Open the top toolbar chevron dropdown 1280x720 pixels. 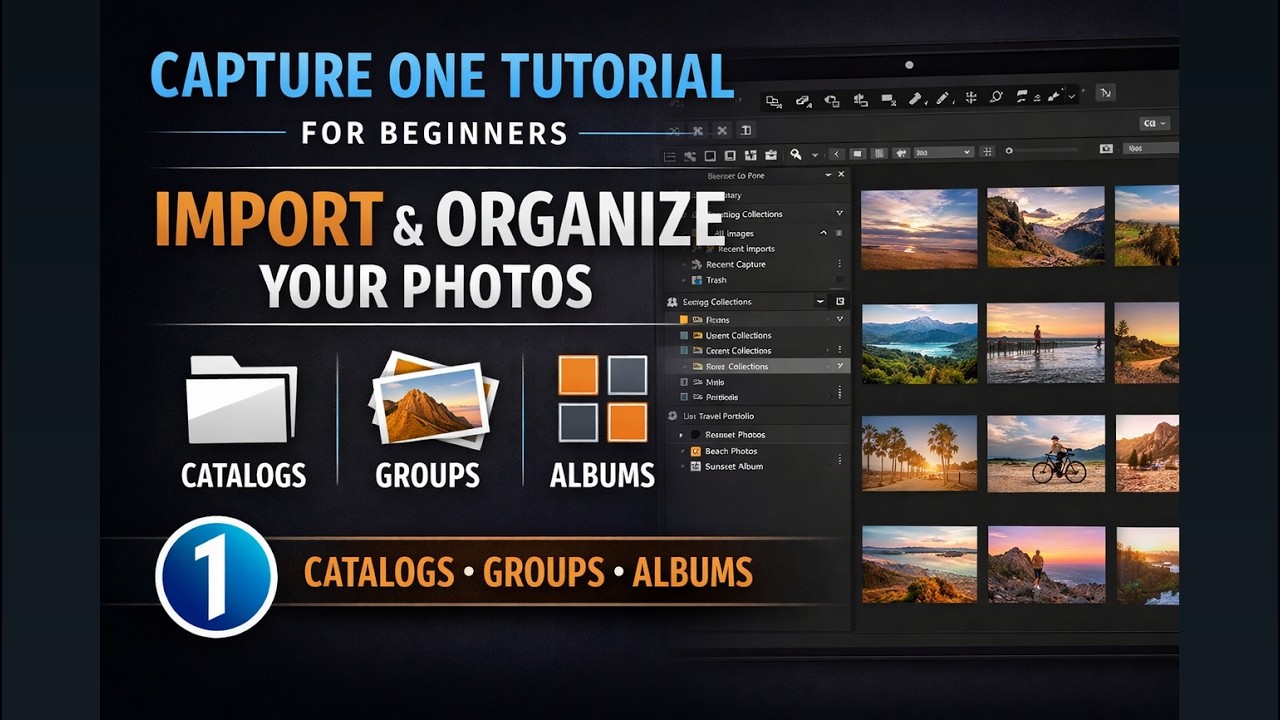[x=1072, y=97]
